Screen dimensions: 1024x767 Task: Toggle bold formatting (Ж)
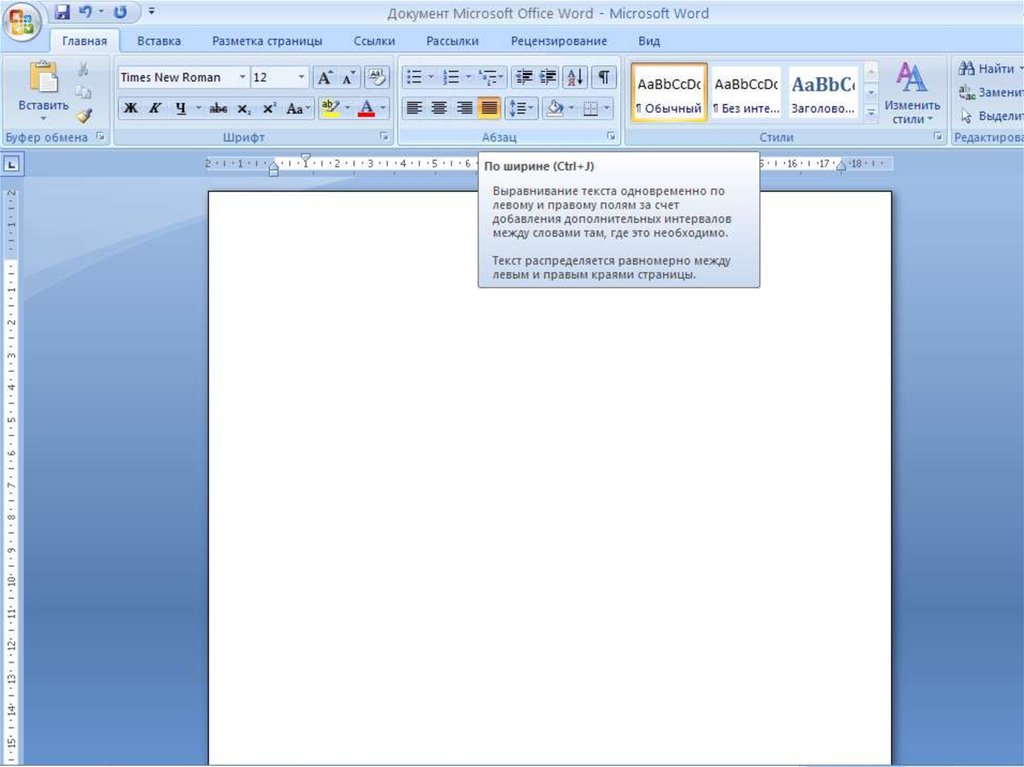131,108
